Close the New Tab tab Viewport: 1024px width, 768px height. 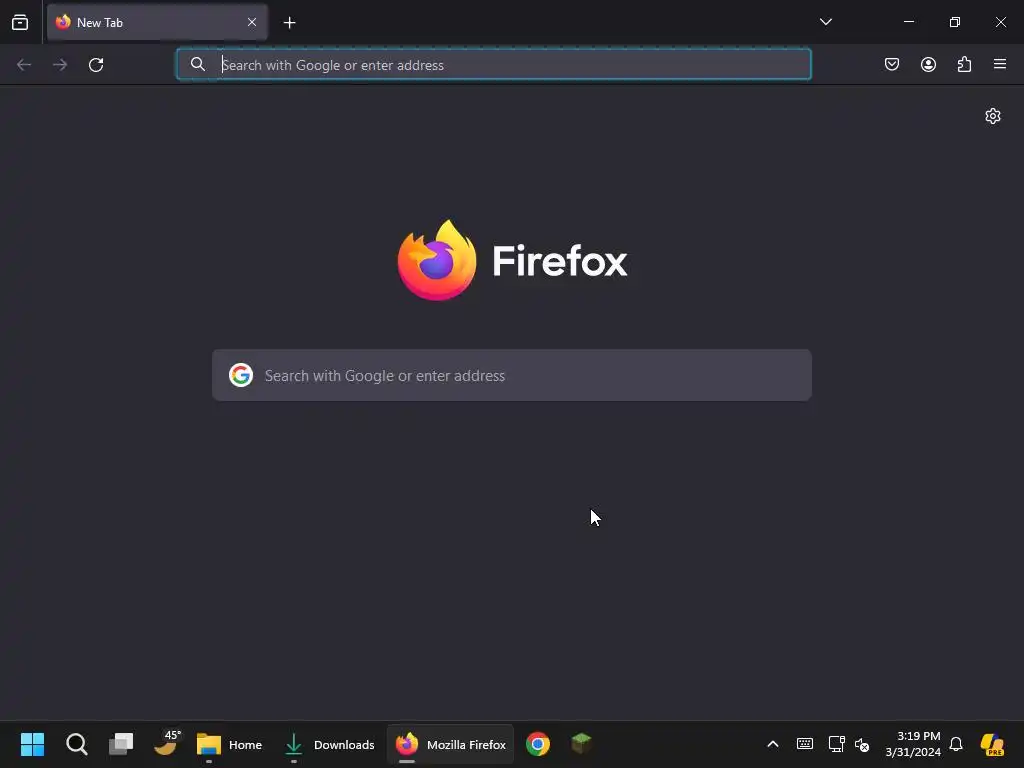251,22
